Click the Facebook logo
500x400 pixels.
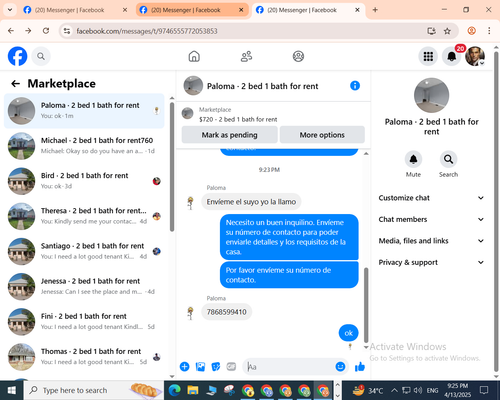coord(17,56)
